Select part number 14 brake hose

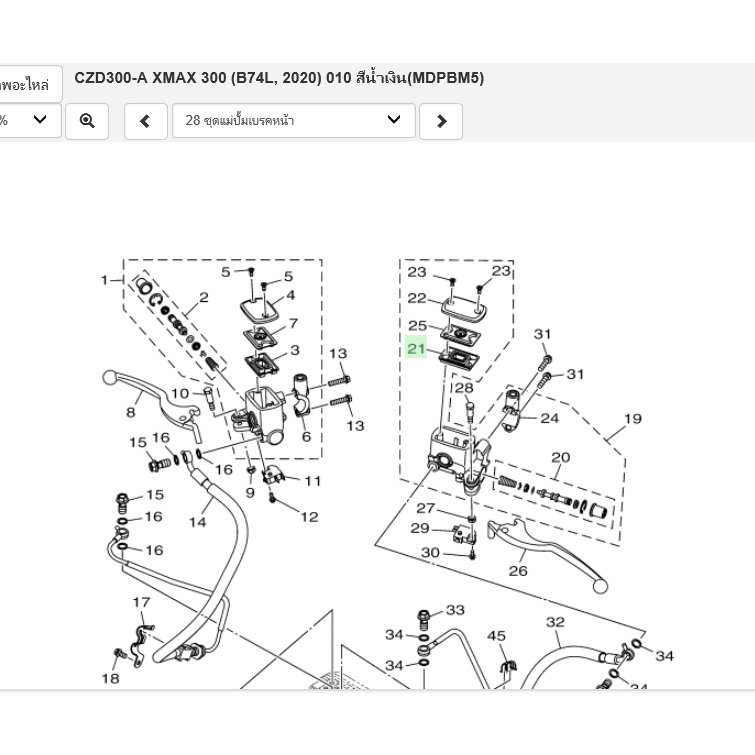coord(197,522)
